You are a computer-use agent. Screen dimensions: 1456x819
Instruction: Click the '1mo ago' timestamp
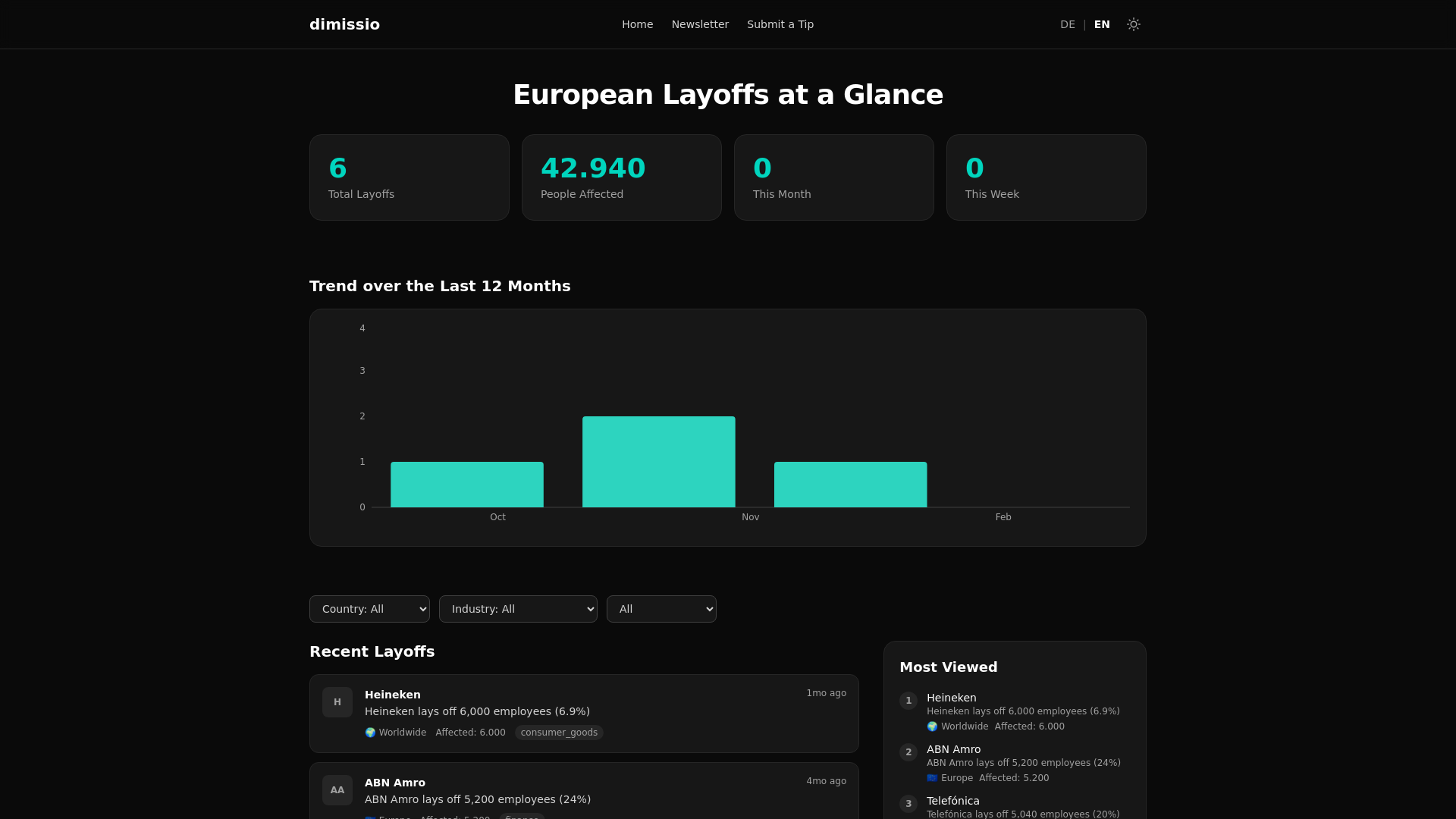point(826,693)
